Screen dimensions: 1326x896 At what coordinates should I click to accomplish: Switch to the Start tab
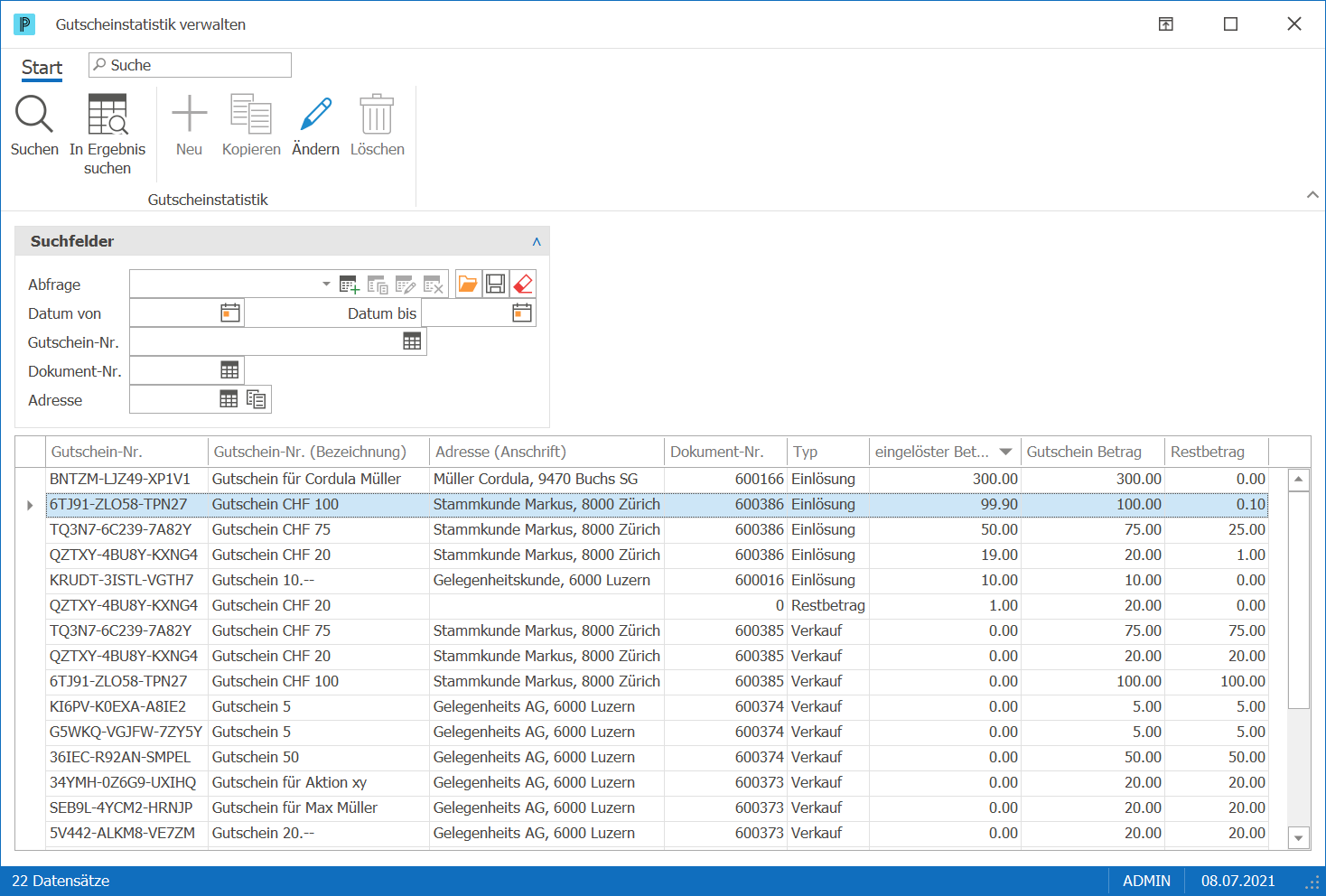pyautogui.click(x=42, y=68)
